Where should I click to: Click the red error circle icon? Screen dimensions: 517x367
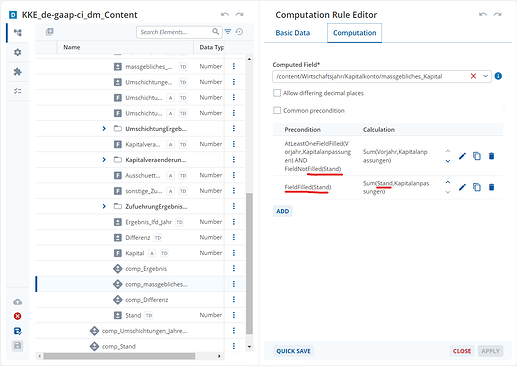coord(17,316)
